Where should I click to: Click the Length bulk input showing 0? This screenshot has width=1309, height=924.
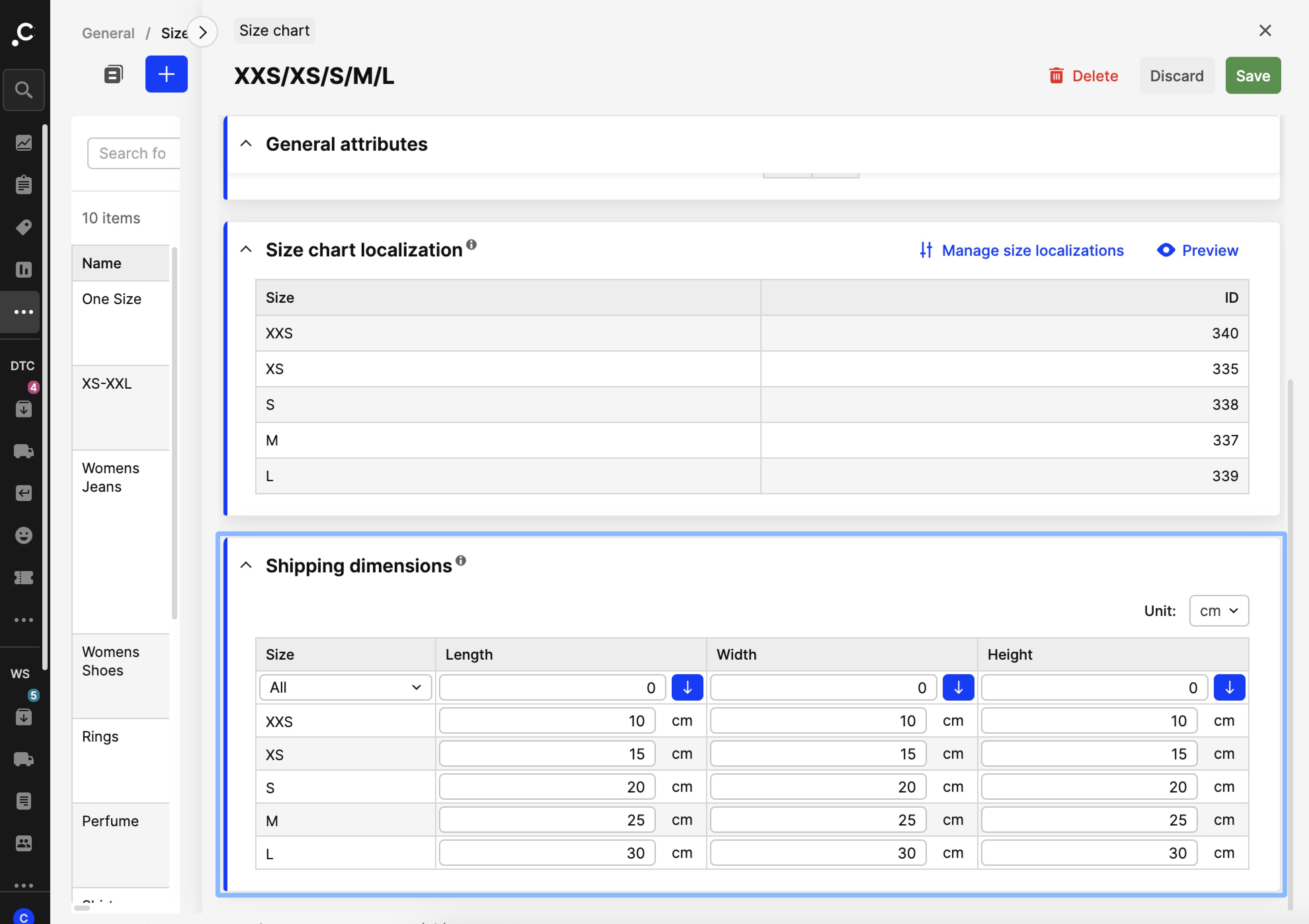pos(552,687)
